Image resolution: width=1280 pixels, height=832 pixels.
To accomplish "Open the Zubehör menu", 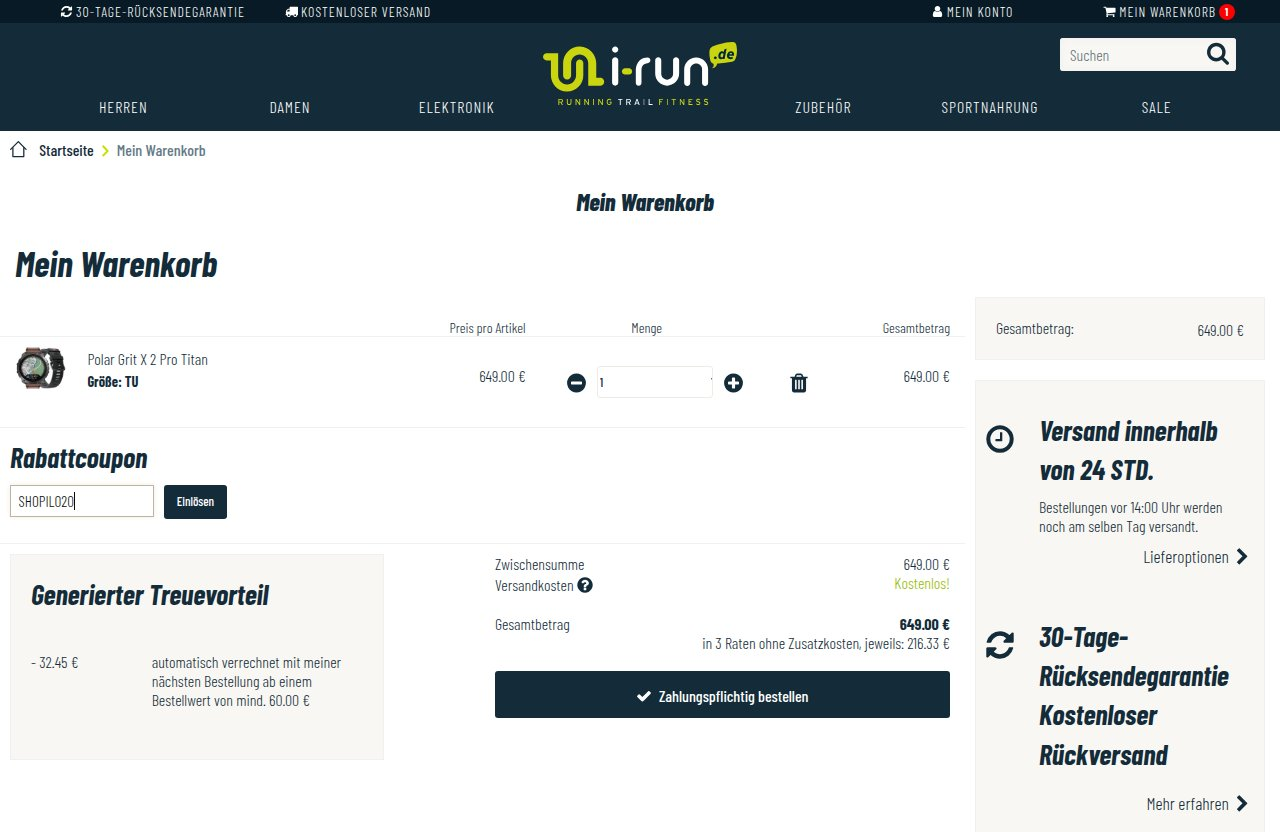I will 823,108.
